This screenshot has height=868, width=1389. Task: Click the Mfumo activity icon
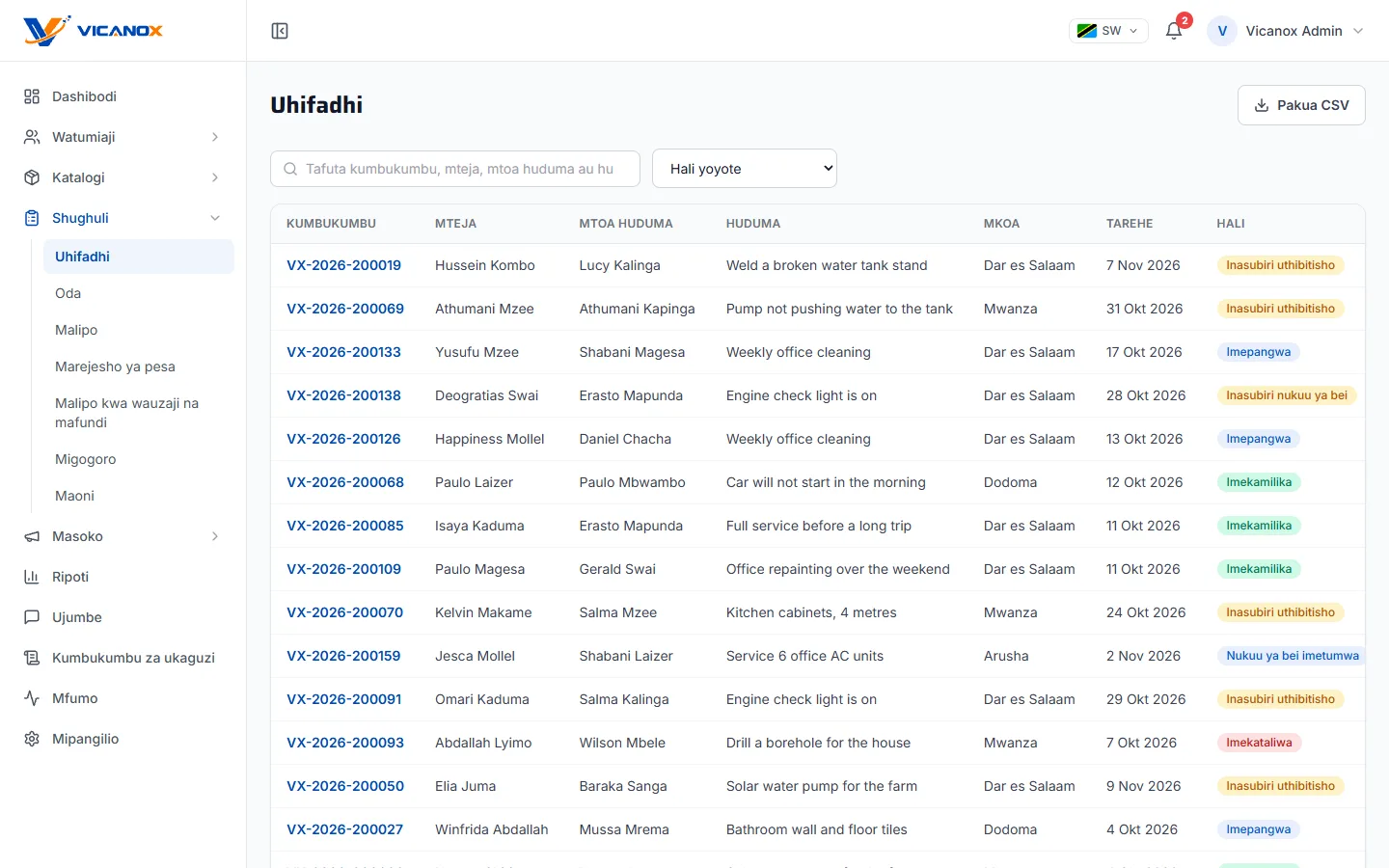(32, 698)
